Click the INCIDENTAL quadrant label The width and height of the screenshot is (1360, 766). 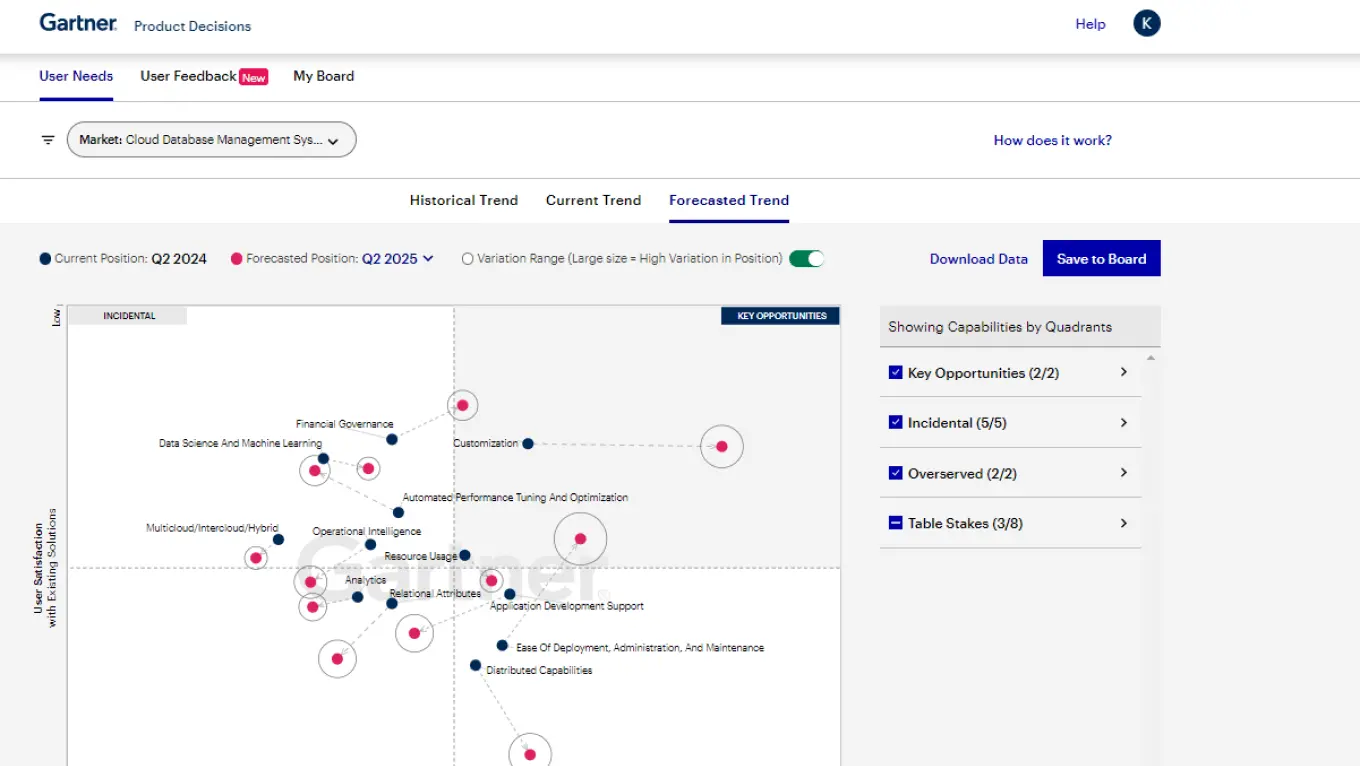(129, 316)
